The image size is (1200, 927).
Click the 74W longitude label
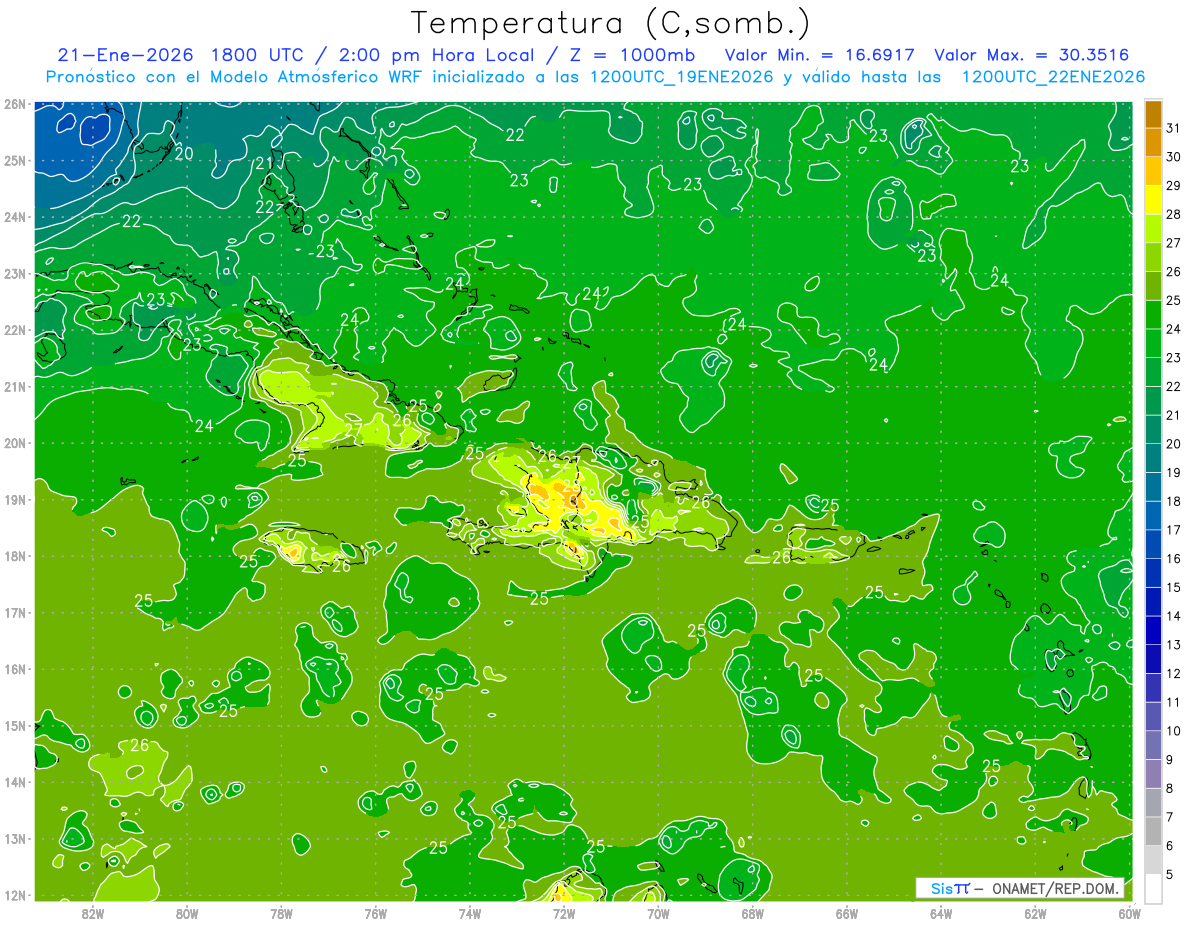pyautogui.click(x=469, y=913)
